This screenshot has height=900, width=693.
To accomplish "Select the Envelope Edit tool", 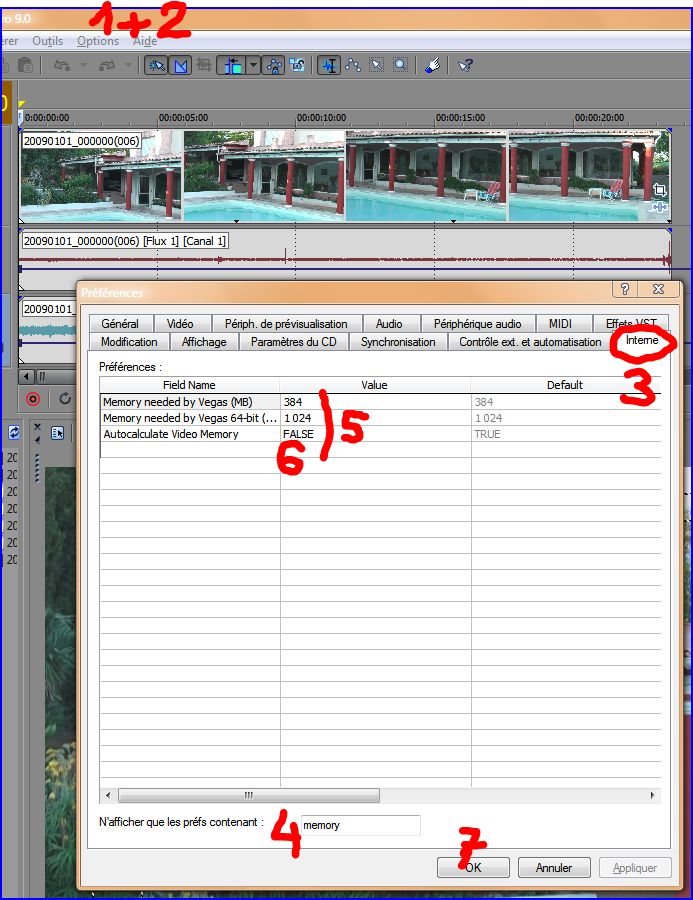I will click(353, 65).
